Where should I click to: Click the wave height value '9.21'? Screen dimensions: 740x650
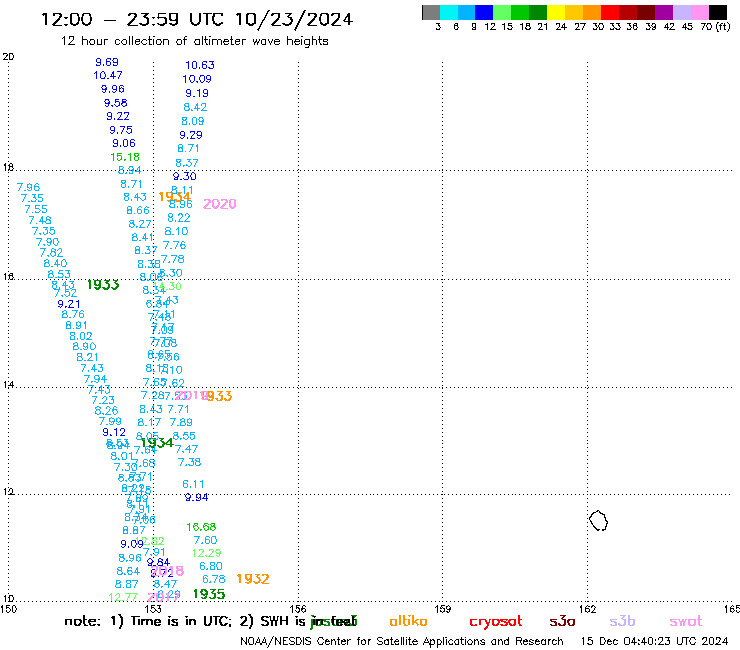pyautogui.click(x=68, y=304)
